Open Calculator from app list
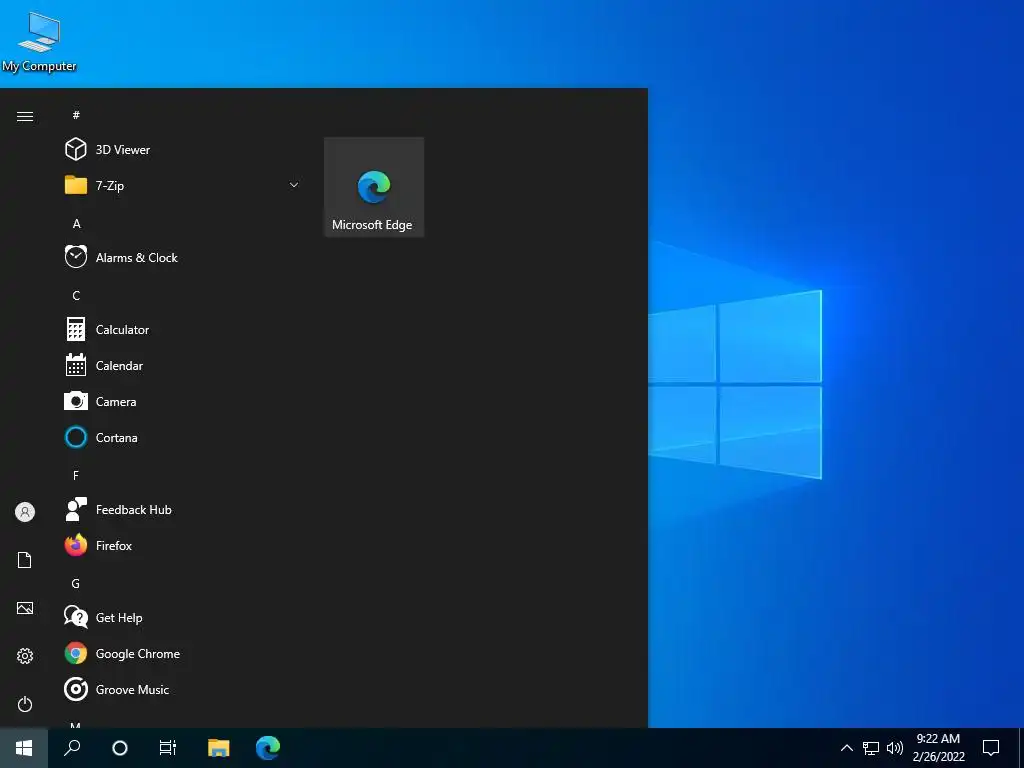 [183, 329]
